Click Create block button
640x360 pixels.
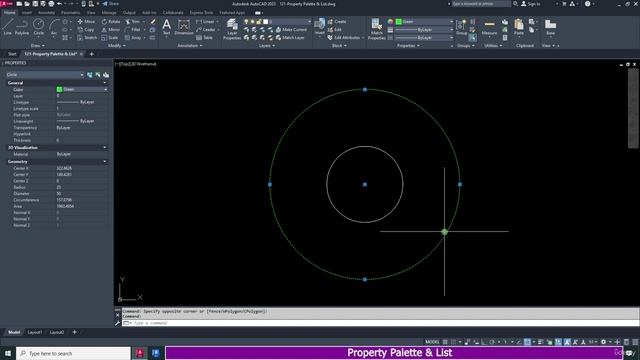337,22
